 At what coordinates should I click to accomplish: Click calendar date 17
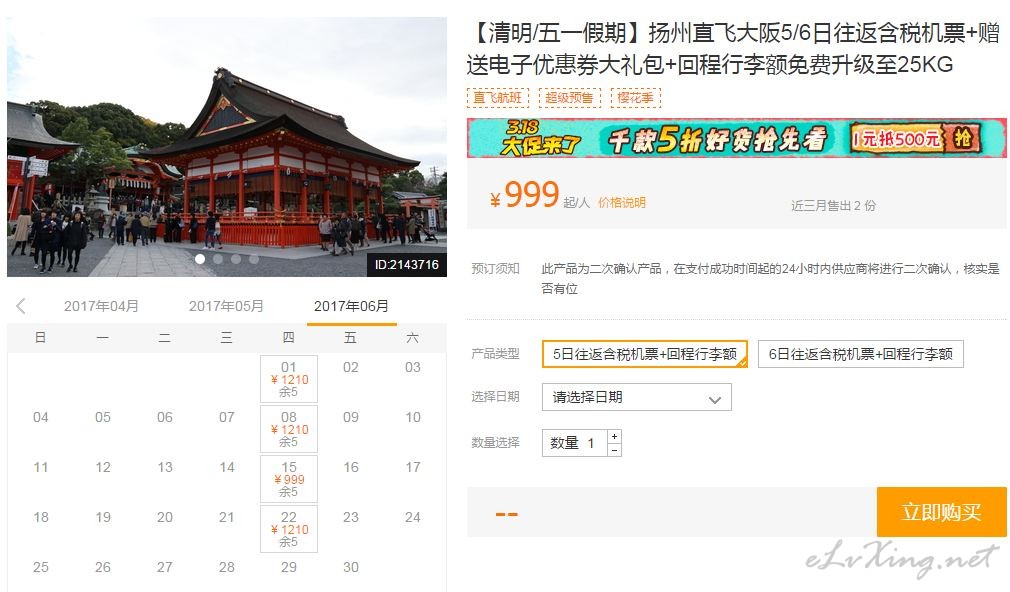[413, 467]
